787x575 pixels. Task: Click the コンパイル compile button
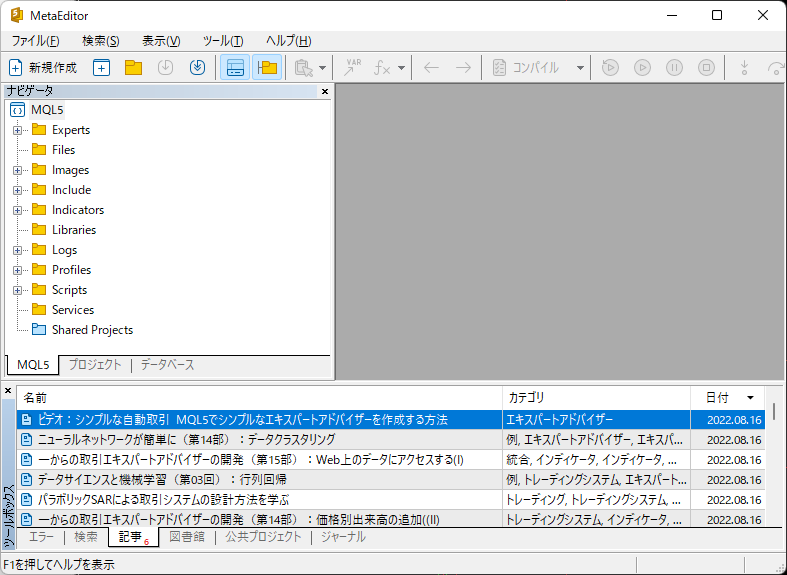527,67
